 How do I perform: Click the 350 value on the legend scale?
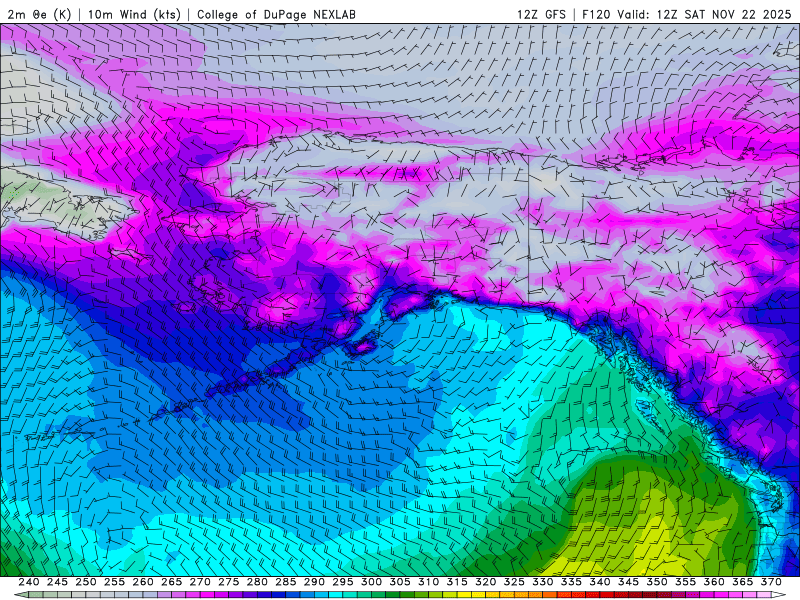point(657,582)
